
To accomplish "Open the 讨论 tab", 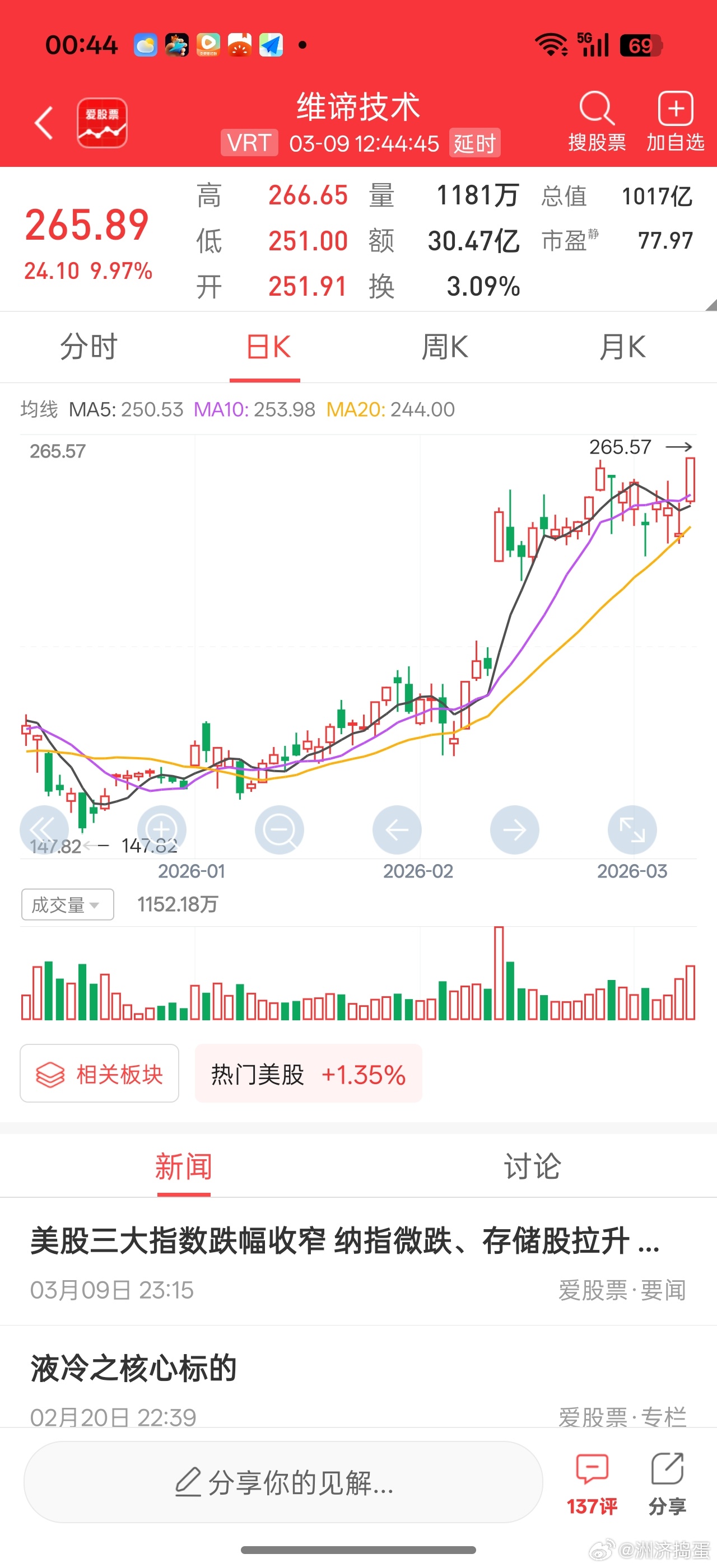I will tap(532, 1167).
